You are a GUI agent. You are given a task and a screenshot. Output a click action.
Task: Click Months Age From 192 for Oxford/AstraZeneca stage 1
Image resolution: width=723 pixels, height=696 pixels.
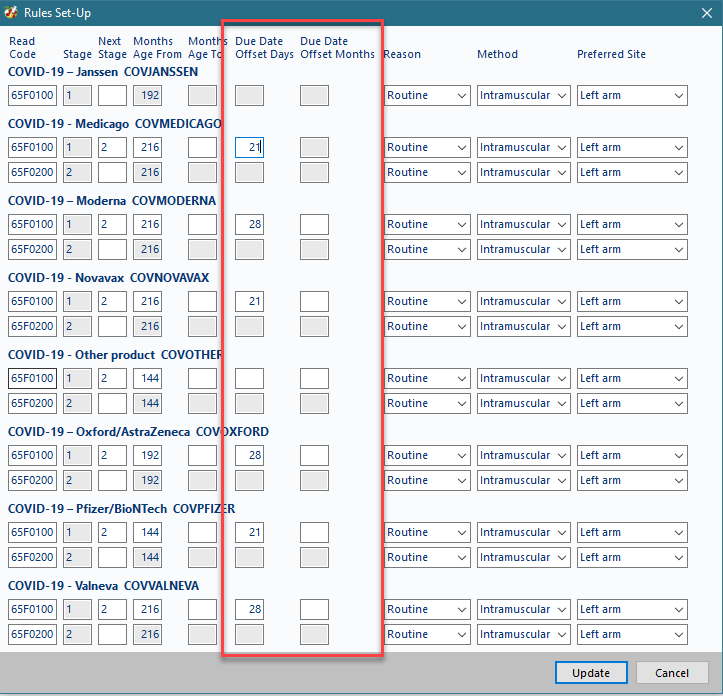pos(148,456)
